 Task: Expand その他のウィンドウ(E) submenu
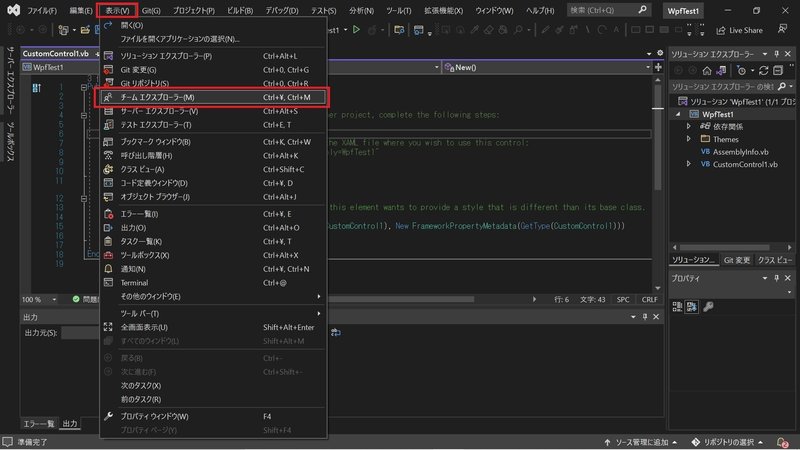click(212, 296)
